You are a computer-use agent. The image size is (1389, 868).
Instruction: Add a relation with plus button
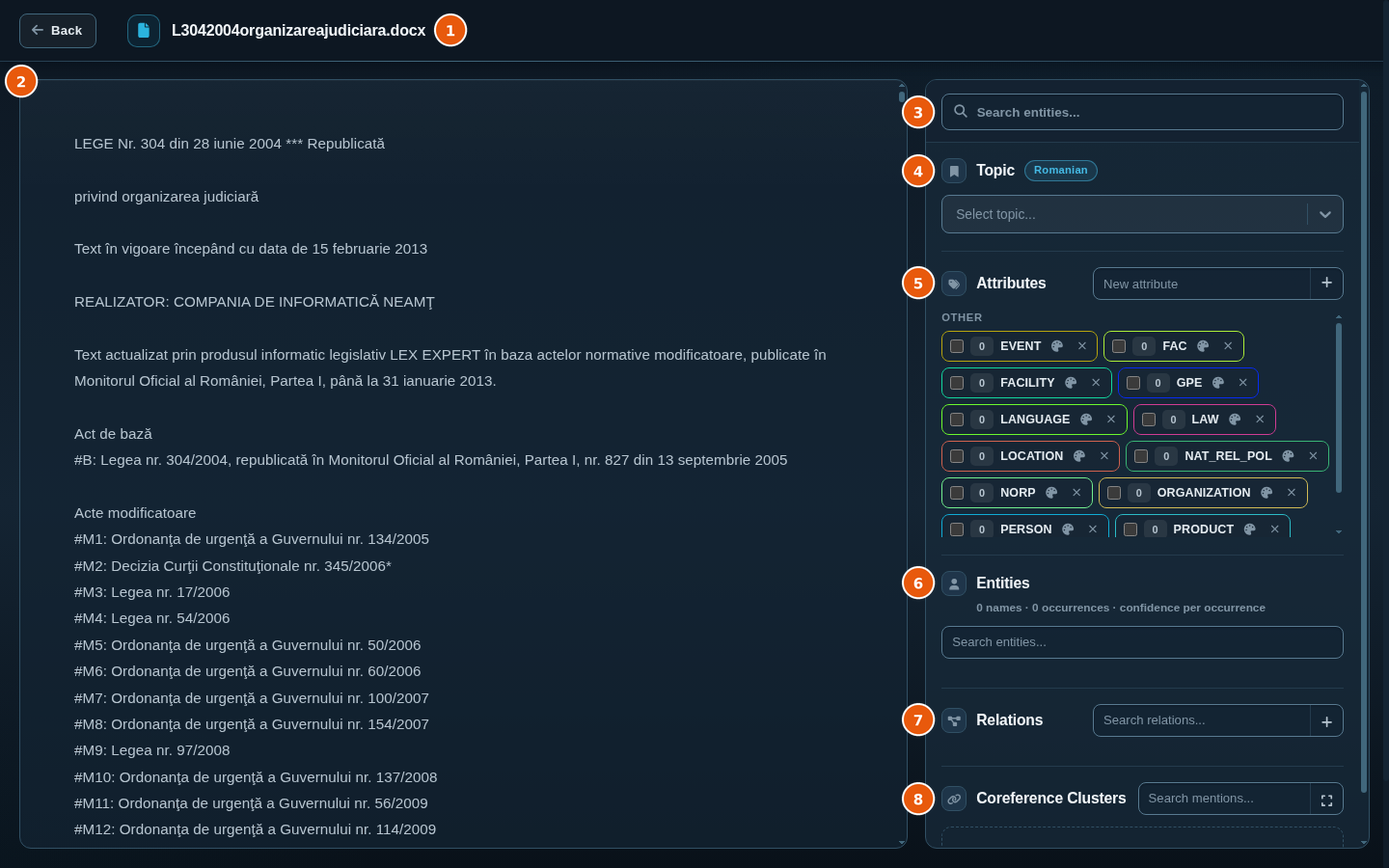point(1326,720)
